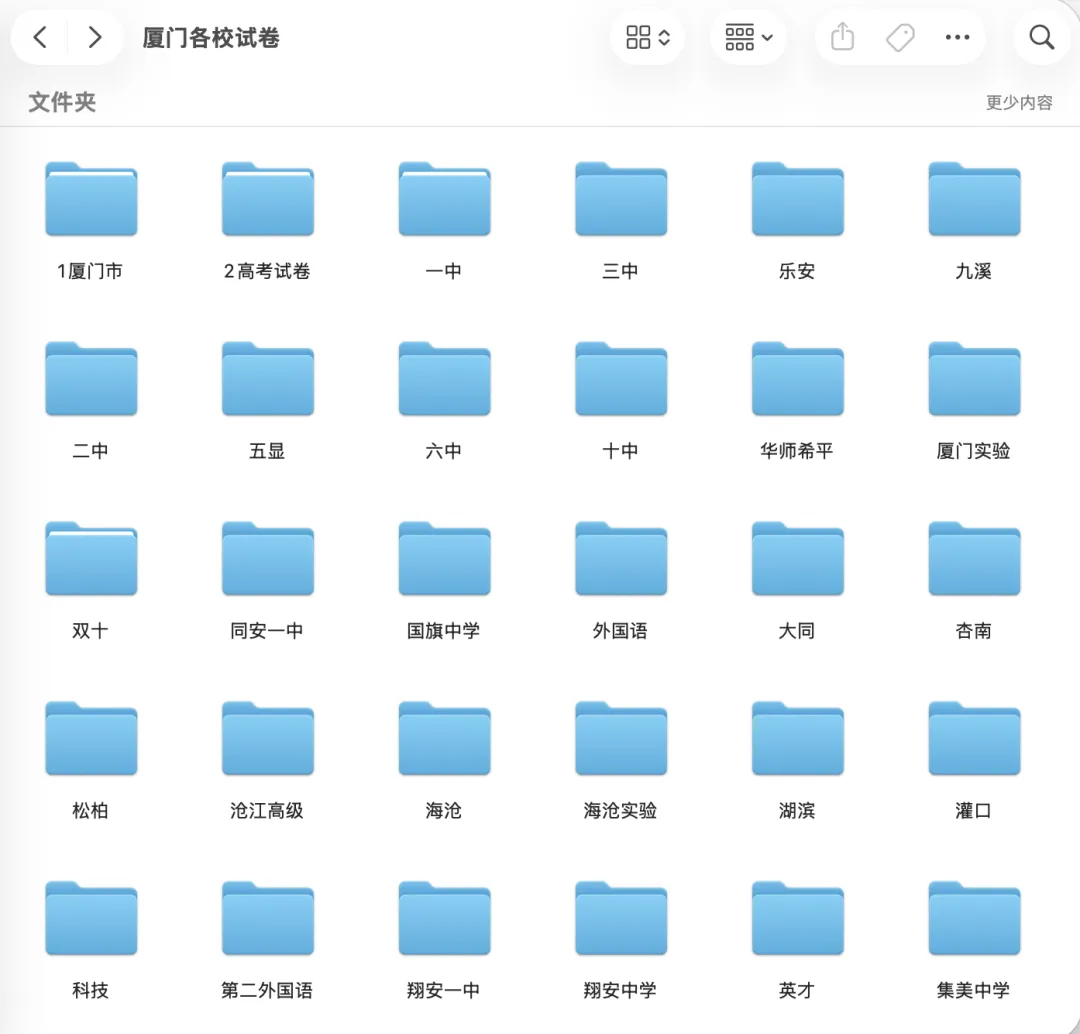
Task: Select the 沧江高级 folder icon
Action: tap(268, 738)
